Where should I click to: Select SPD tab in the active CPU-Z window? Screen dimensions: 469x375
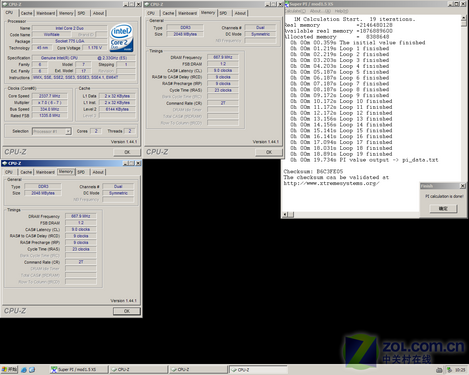pyautogui.click(x=81, y=172)
